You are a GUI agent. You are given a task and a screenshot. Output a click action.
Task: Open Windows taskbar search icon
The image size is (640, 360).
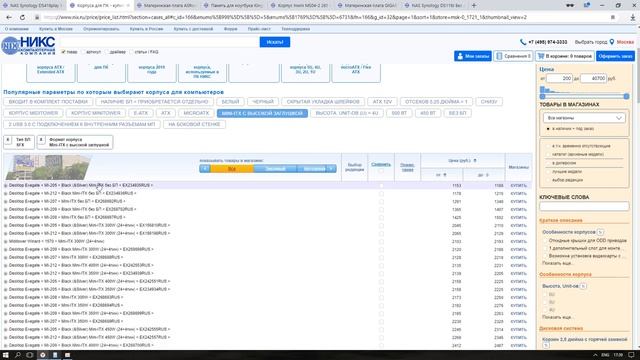(18, 355)
